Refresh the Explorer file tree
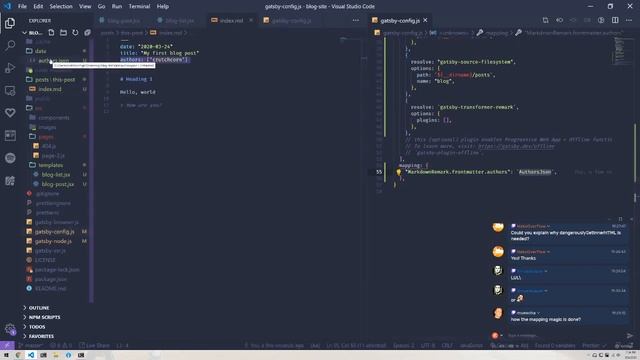640x360 pixels. 75,32
